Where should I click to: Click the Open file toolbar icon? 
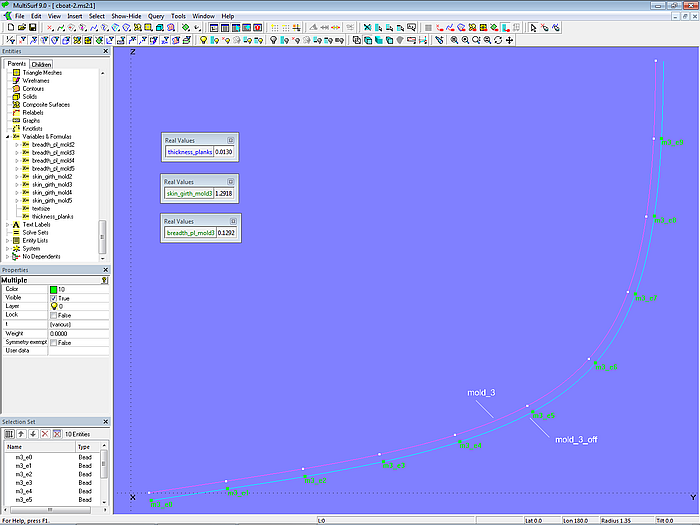[x=21, y=28]
